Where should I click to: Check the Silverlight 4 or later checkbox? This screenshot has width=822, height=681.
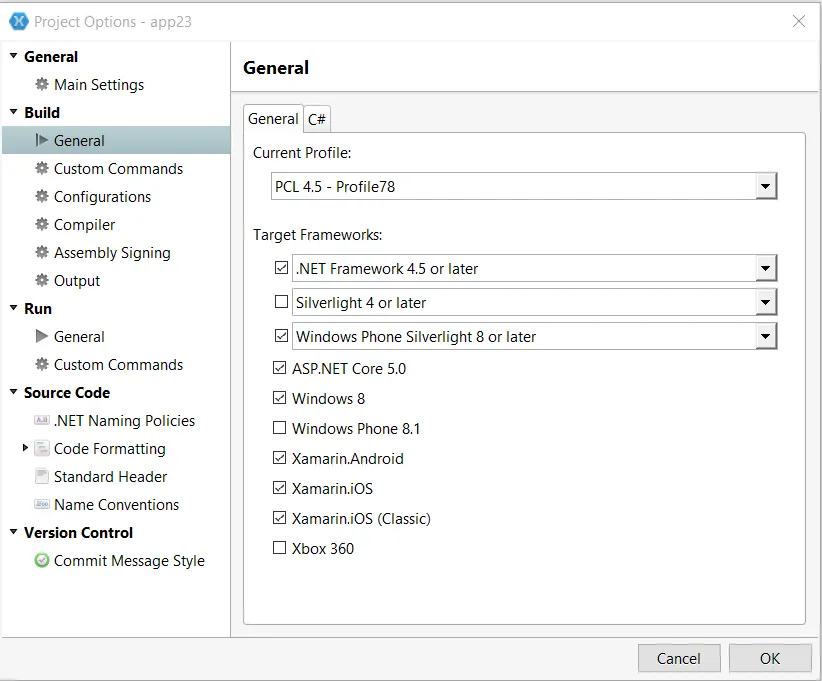(281, 302)
